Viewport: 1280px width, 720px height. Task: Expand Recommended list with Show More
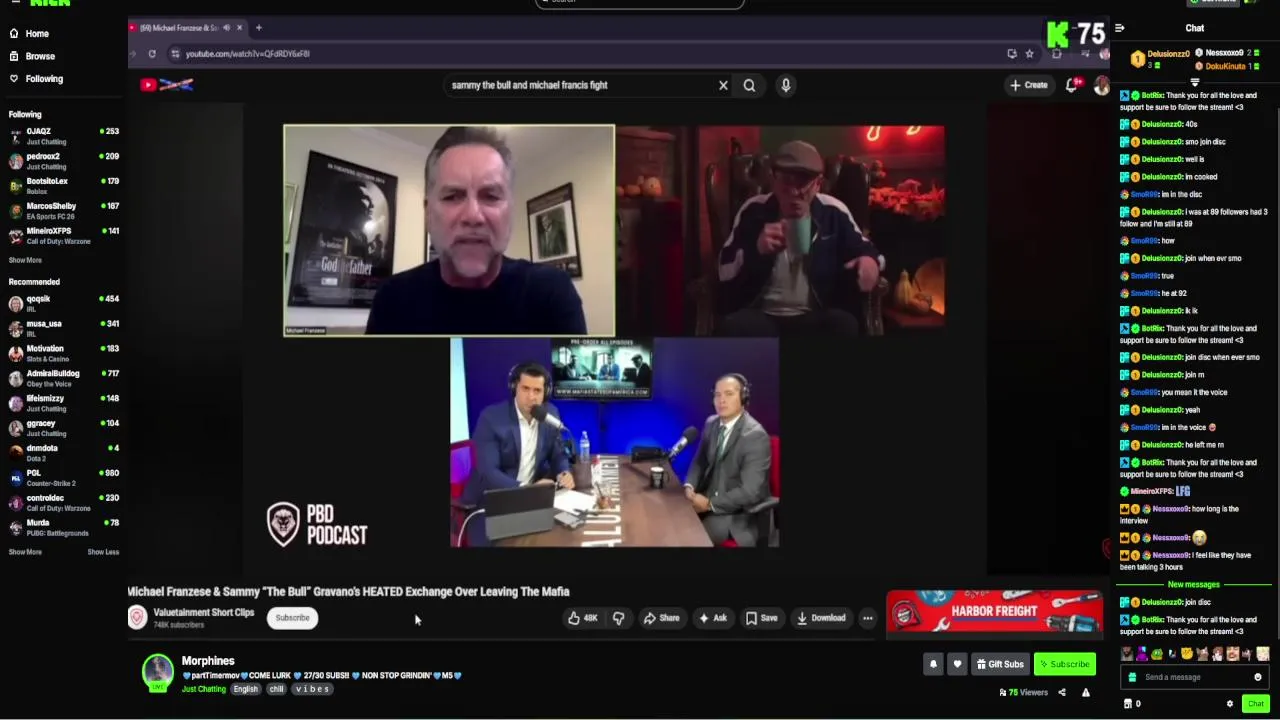25,552
